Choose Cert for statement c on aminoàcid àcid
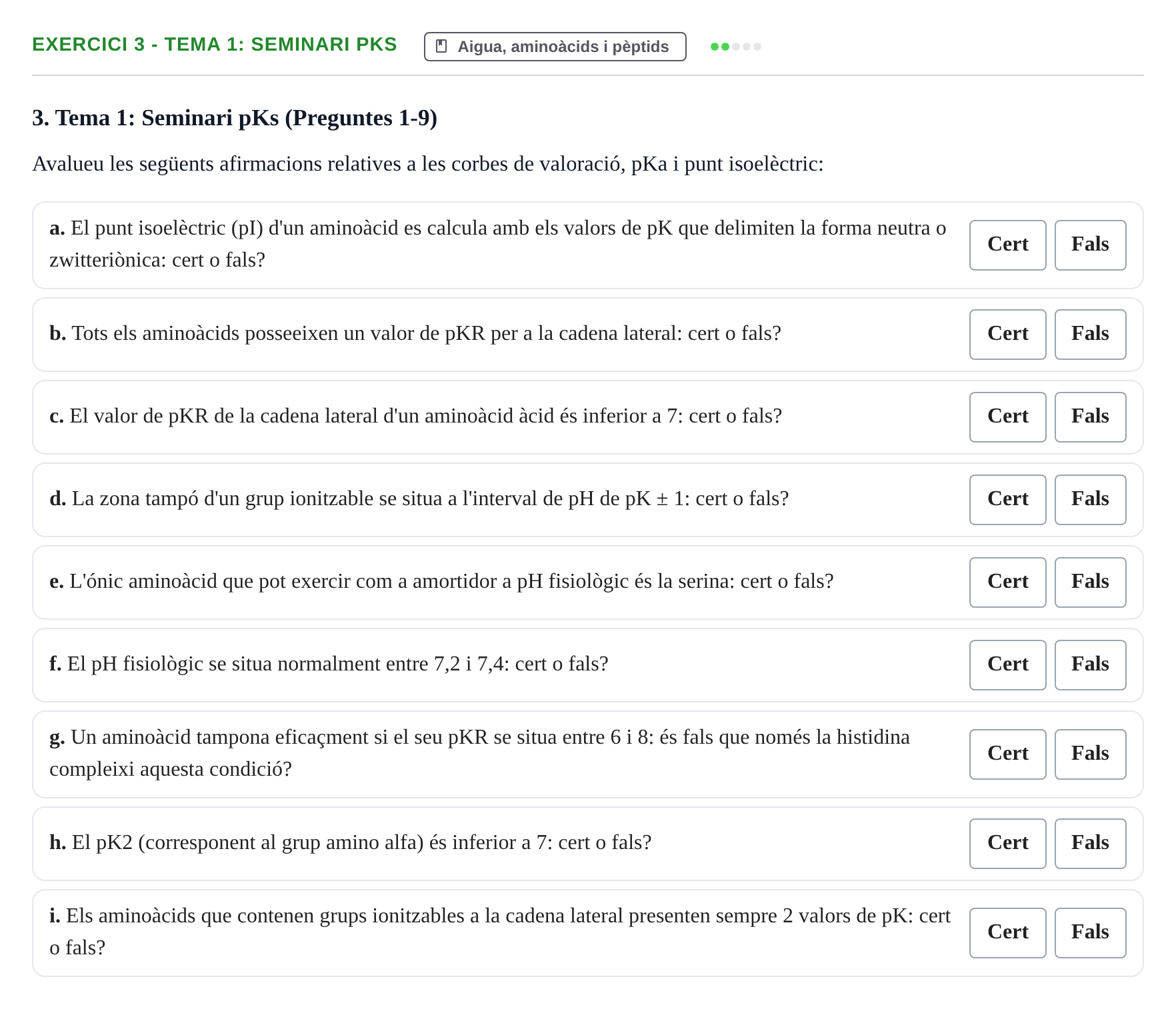The image size is (1176, 1009). pyautogui.click(x=1007, y=417)
